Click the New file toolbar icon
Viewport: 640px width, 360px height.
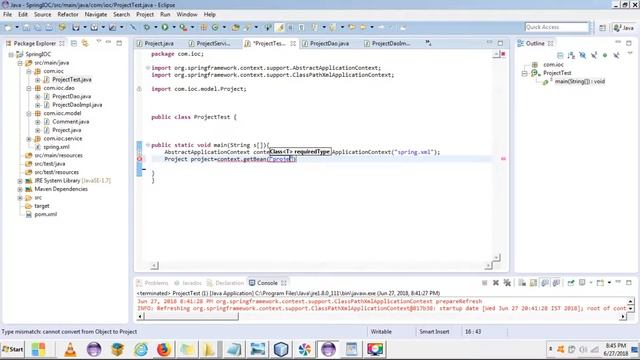[x=8, y=27]
